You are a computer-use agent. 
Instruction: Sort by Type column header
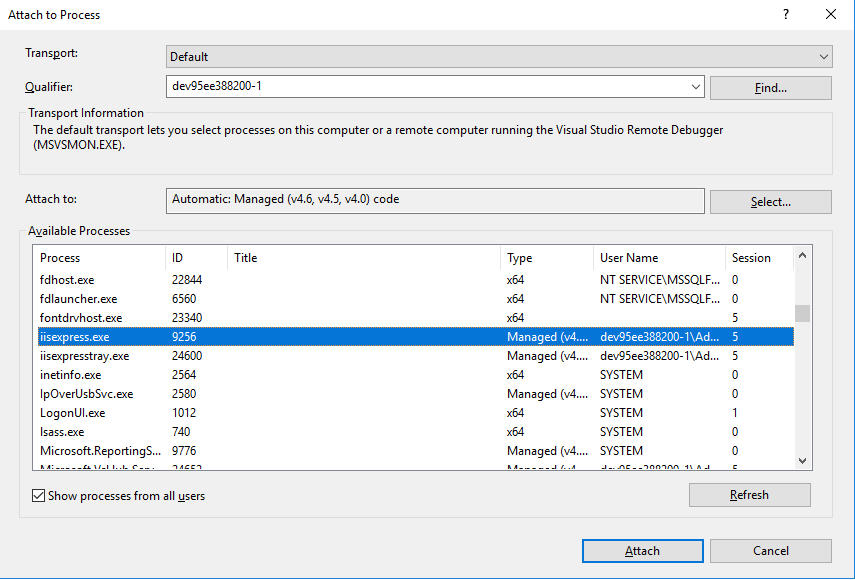[x=547, y=258]
